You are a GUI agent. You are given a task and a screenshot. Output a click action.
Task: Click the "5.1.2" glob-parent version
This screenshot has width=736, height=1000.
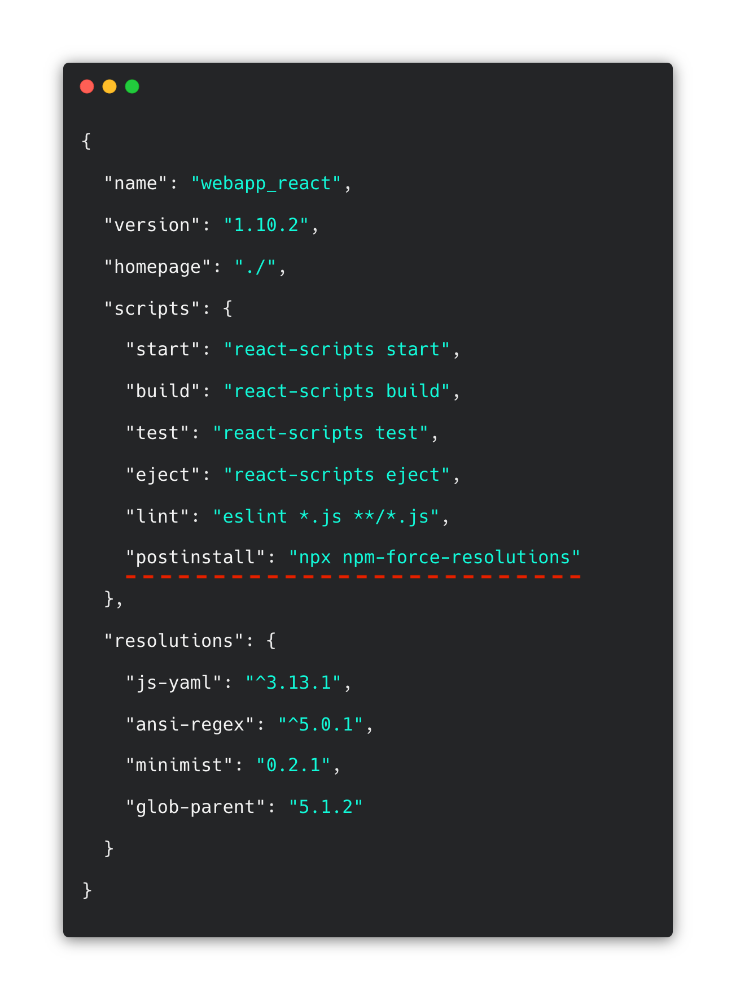[x=326, y=806]
